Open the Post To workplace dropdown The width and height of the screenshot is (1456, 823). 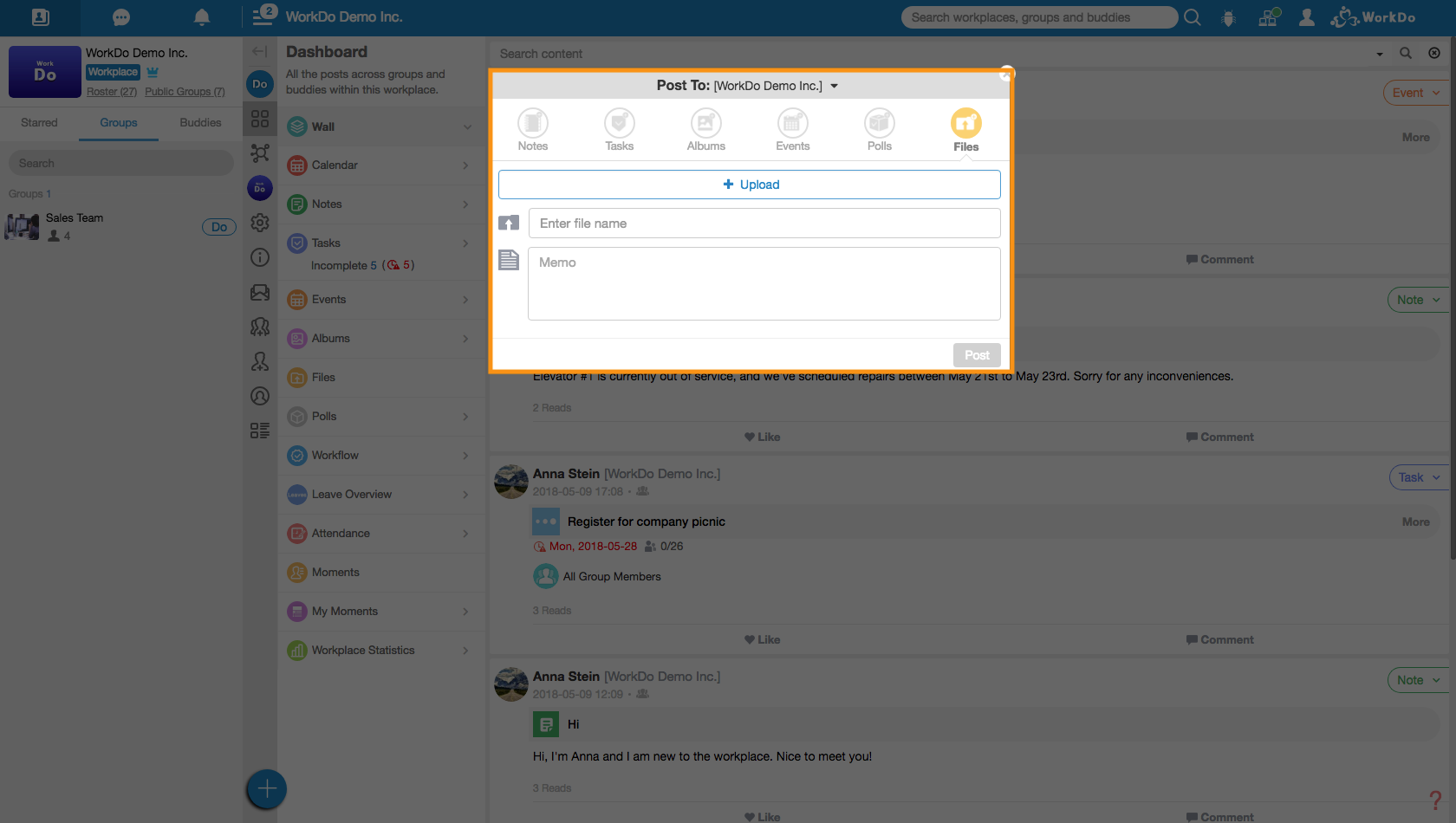(834, 86)
